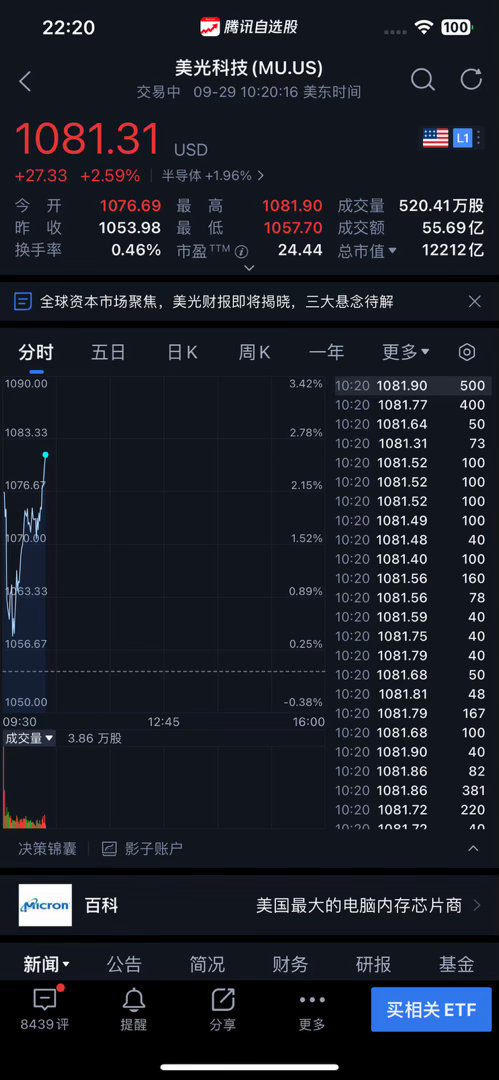Viewport: 499px width, 1080px height.
Task: Open the 8439评 comments icon
Action: [45, 1000]
